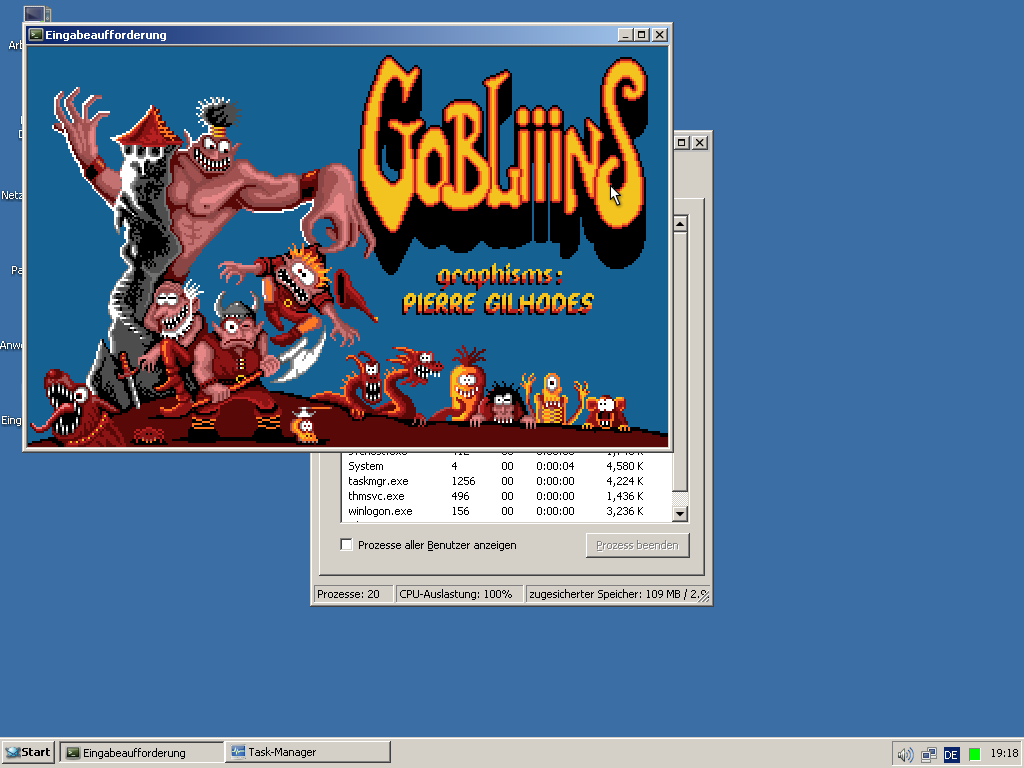
Task: Click memory value 3,236 K for winlogon.exe
Action: point(624,511)
